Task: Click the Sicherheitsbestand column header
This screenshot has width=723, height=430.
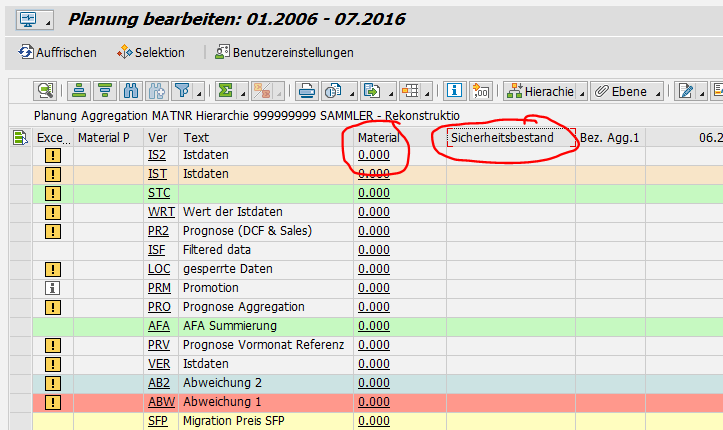Action: (x=502, y=137)
